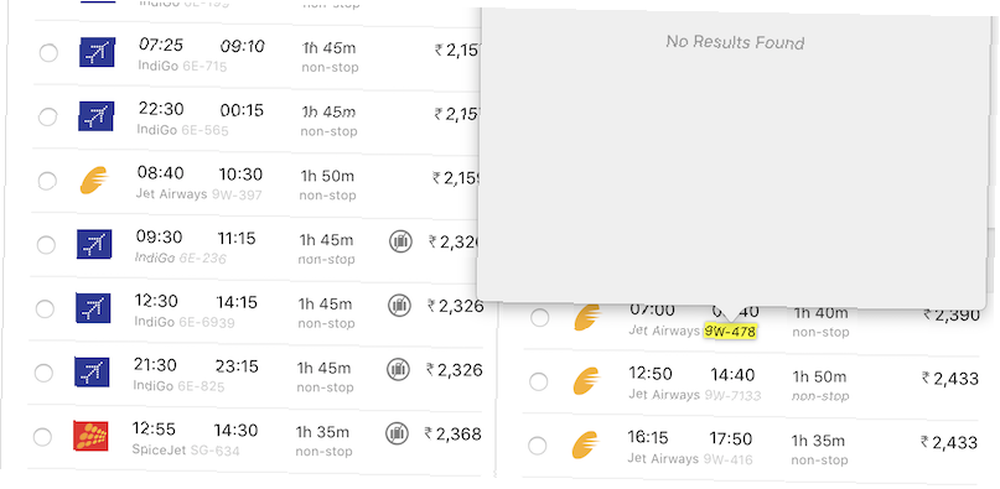Select radio button for IndiGo 6E-565 flight

point(47,118)
